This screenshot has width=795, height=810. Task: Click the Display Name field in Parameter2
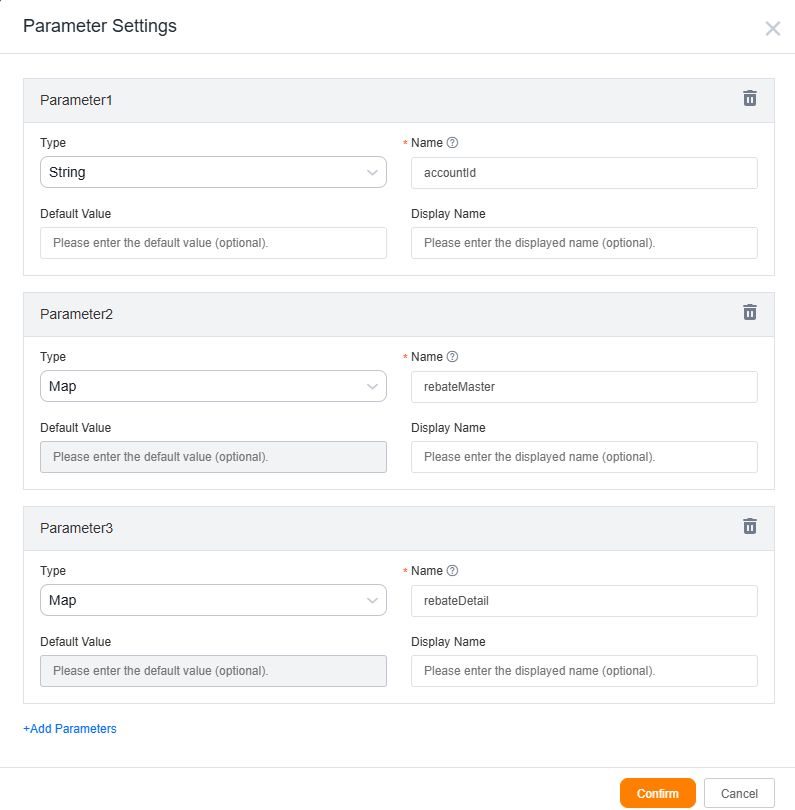[x=584, y=457]
